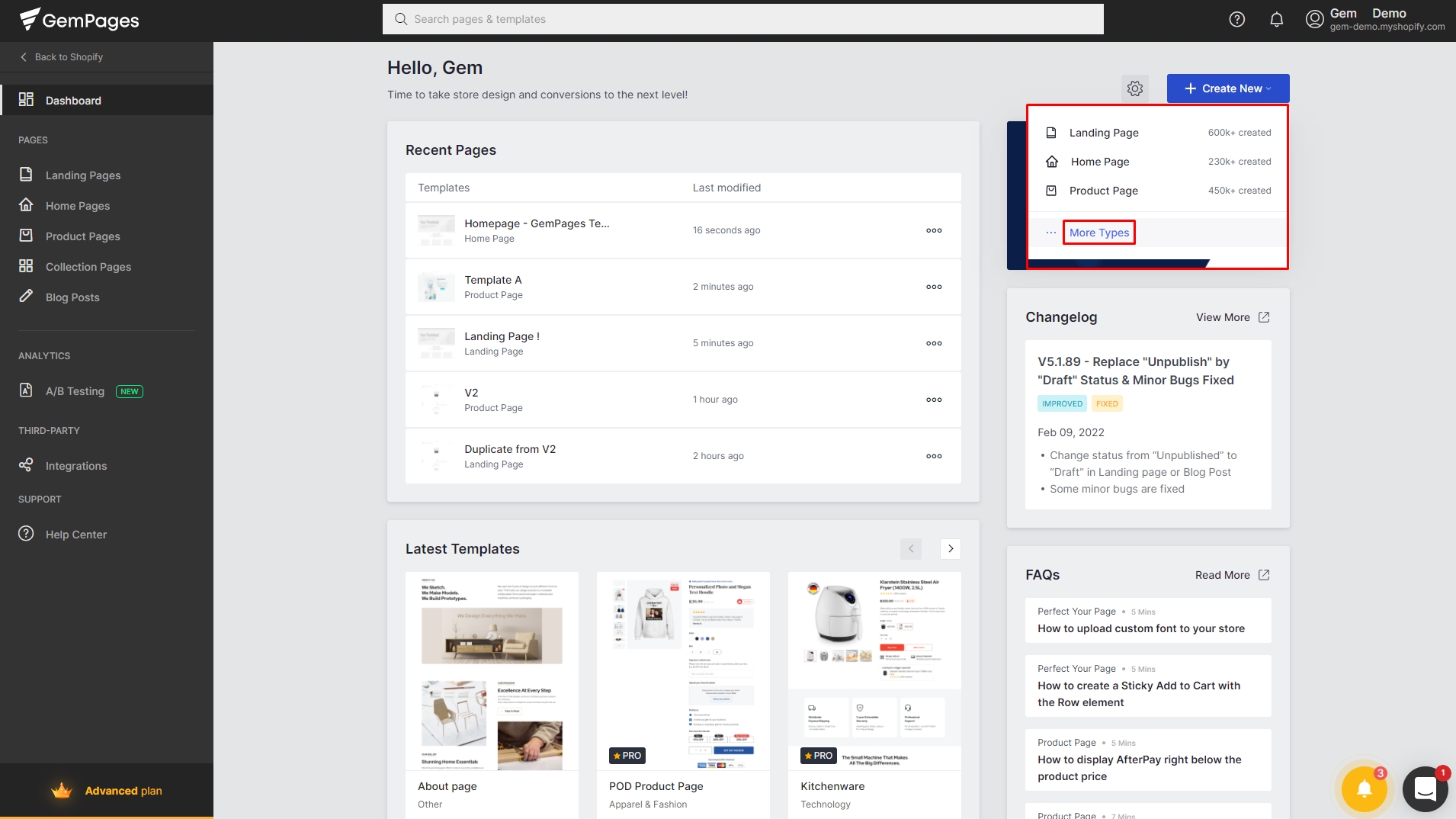The height and width of the screenshot is (819, 1456).
Task: Click the Landing Pages document icon in sidebar
Action: click(x=26, y=175)
